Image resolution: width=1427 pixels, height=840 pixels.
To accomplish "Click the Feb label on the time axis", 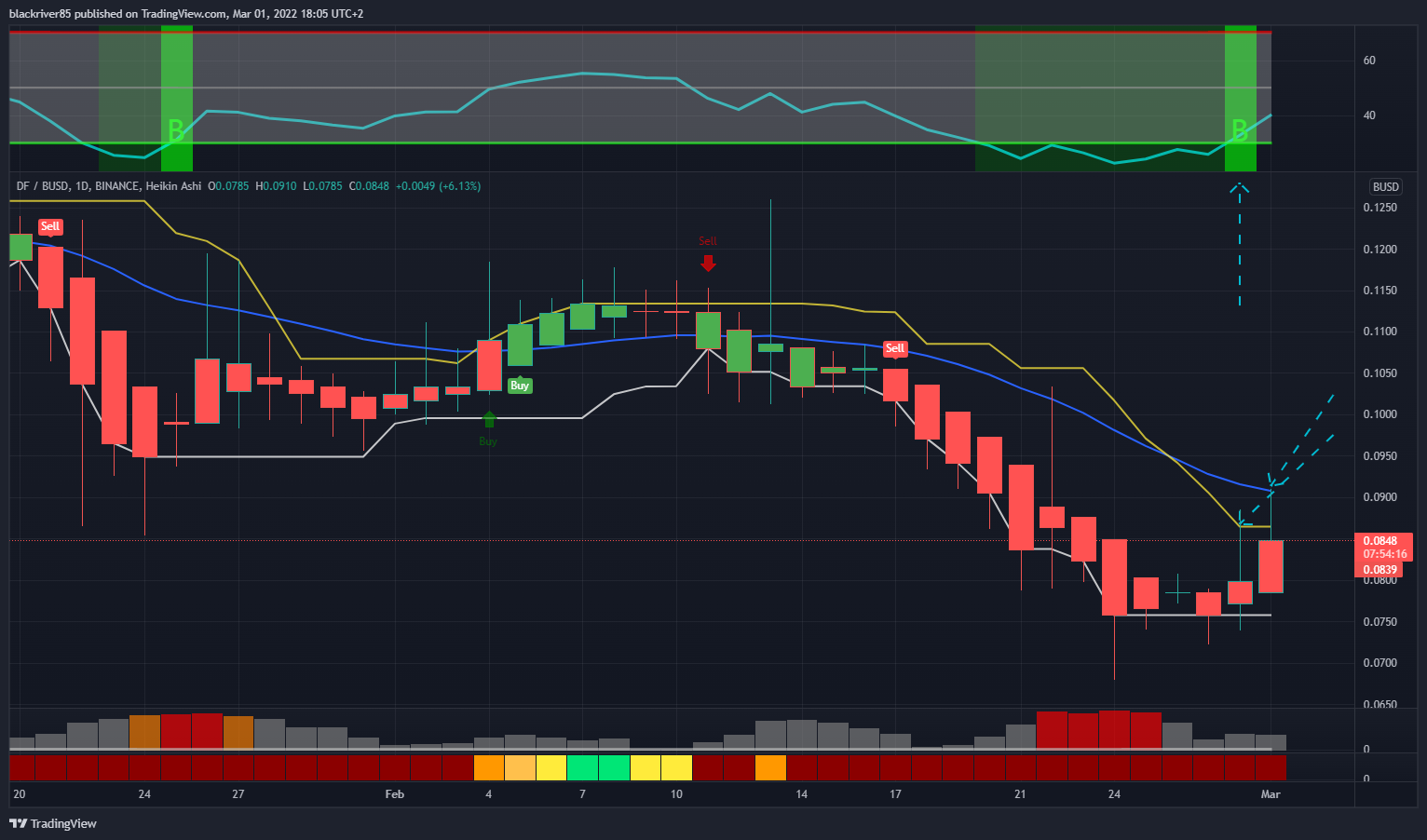I will (x=395, y=794).
